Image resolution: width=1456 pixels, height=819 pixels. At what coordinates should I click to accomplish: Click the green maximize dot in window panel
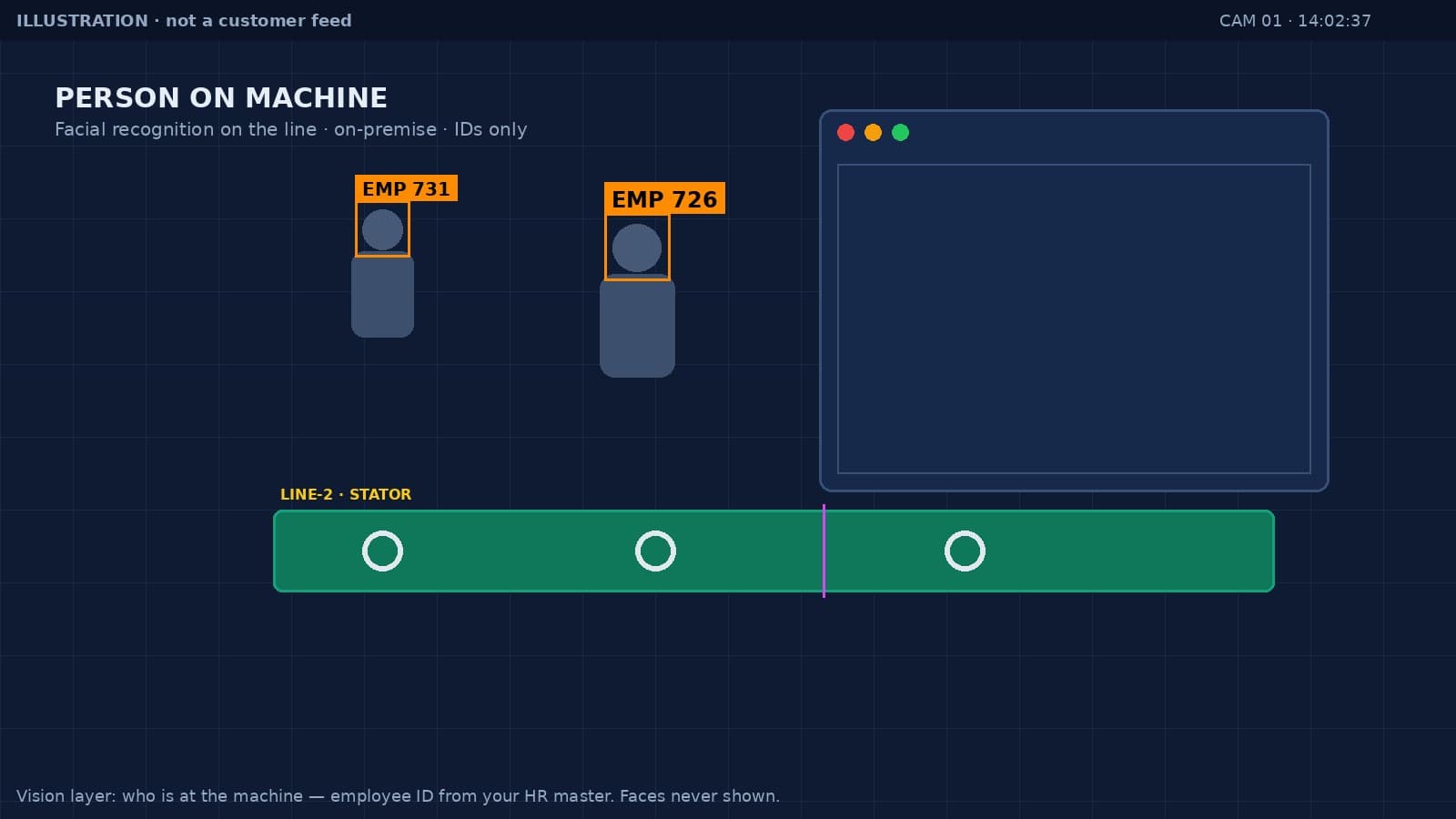click(900, 133)
